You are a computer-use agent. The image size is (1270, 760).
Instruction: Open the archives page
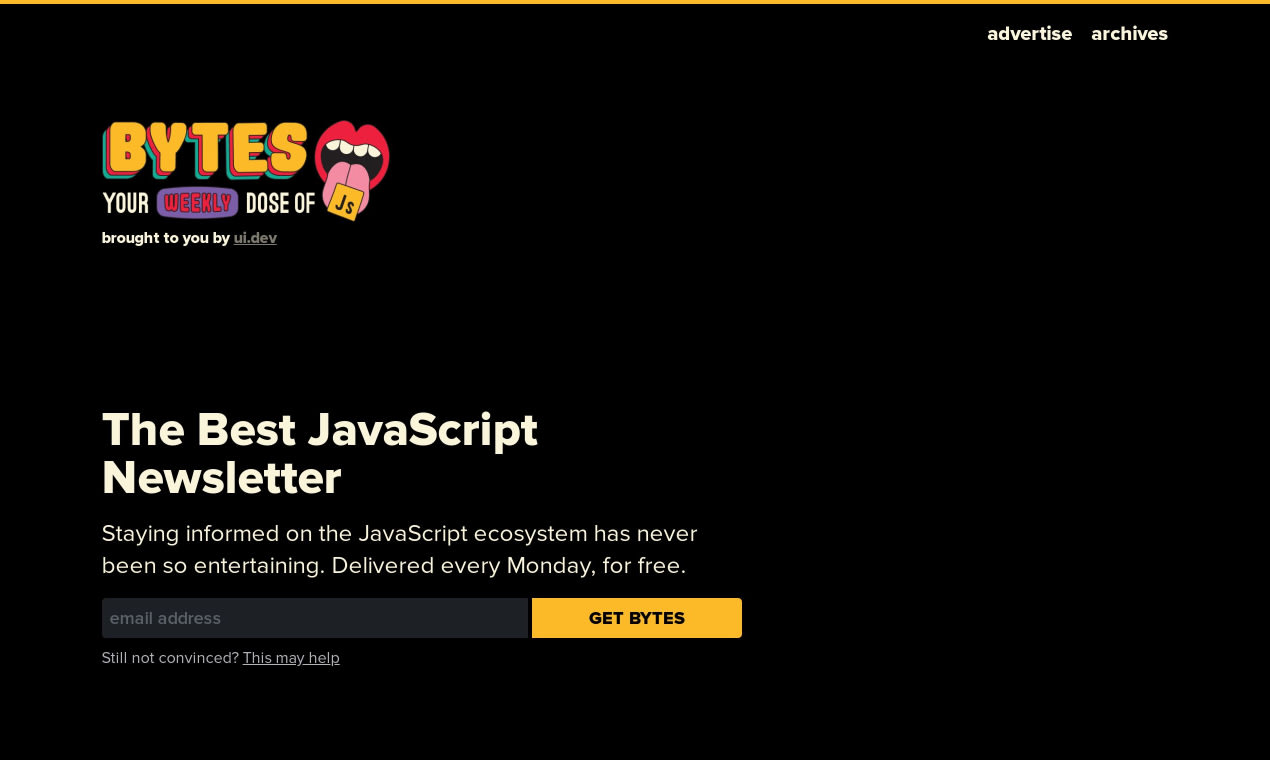(x=1129, y=34)
